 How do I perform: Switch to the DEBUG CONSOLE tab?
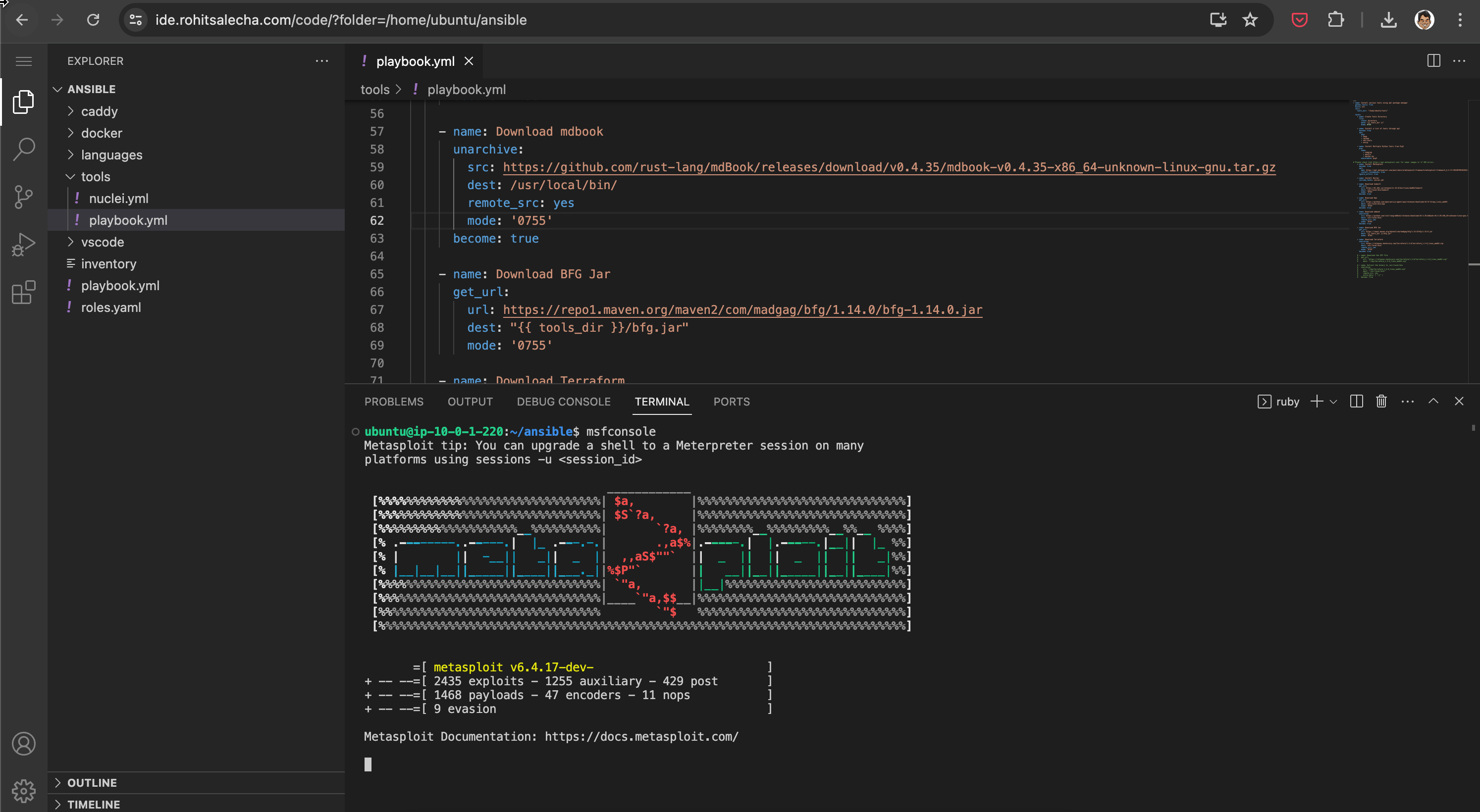coord(563,402)
